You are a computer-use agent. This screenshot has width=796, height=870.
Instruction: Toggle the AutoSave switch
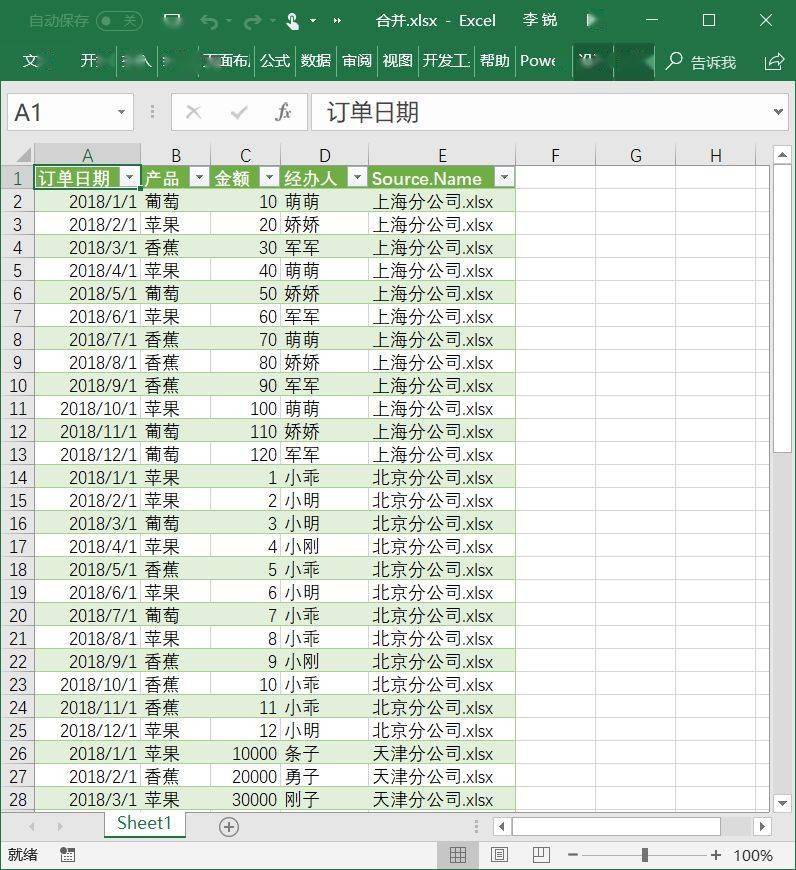pos(119,21)
